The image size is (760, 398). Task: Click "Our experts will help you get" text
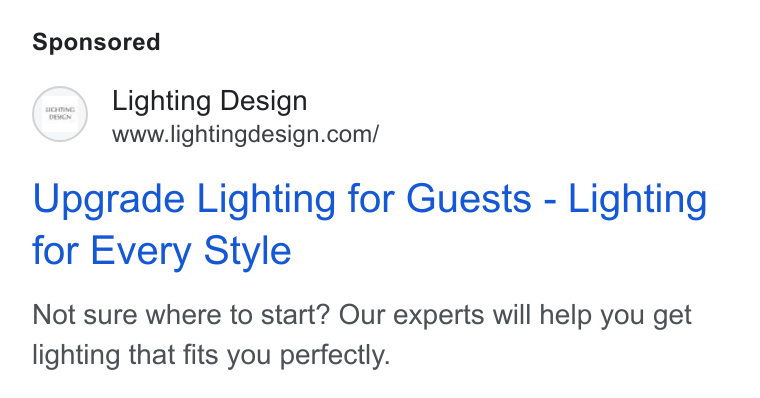click(x=515, y=316)
